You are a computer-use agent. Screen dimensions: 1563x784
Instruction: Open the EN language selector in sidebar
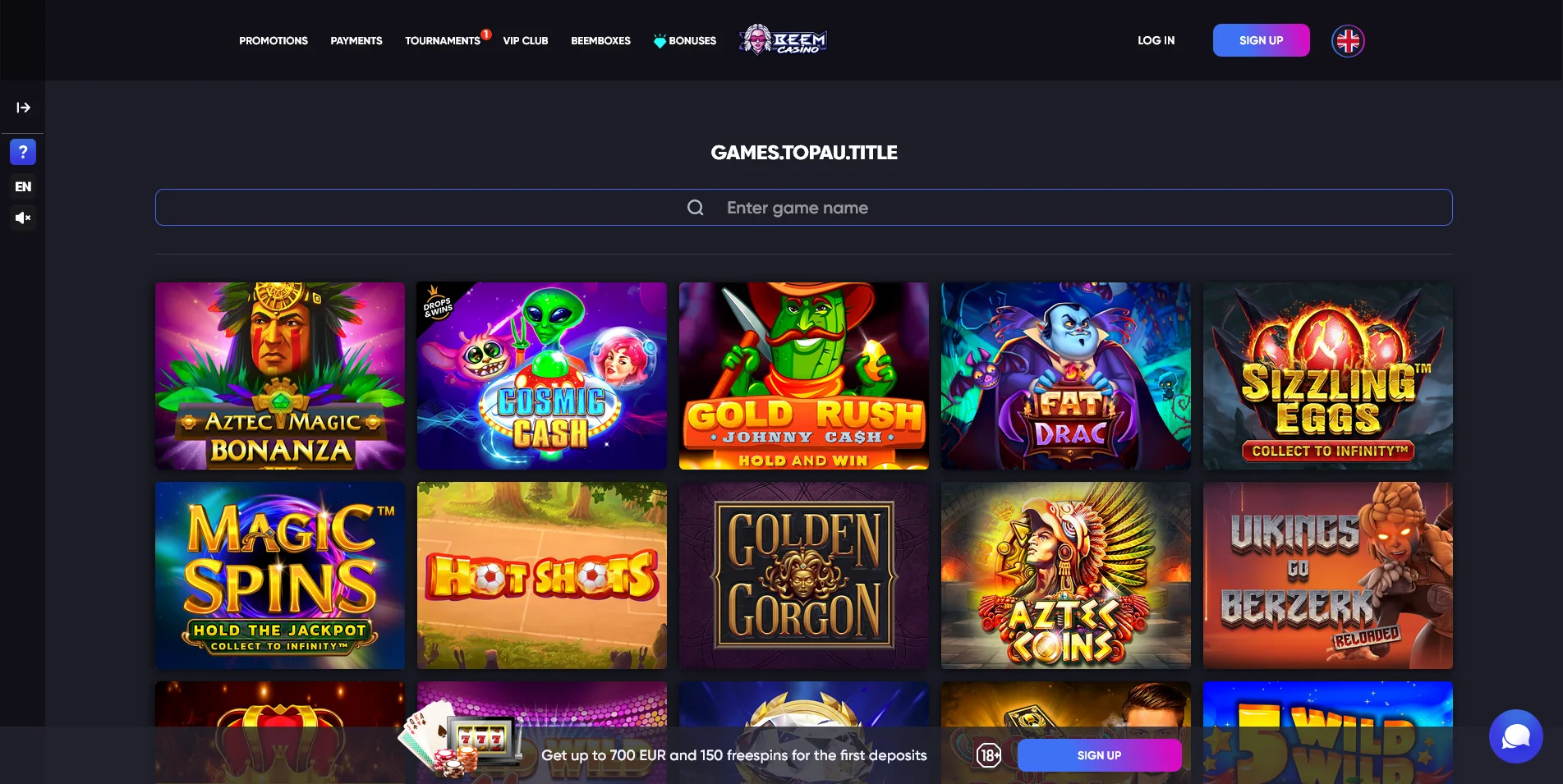(x=23, y=186)
